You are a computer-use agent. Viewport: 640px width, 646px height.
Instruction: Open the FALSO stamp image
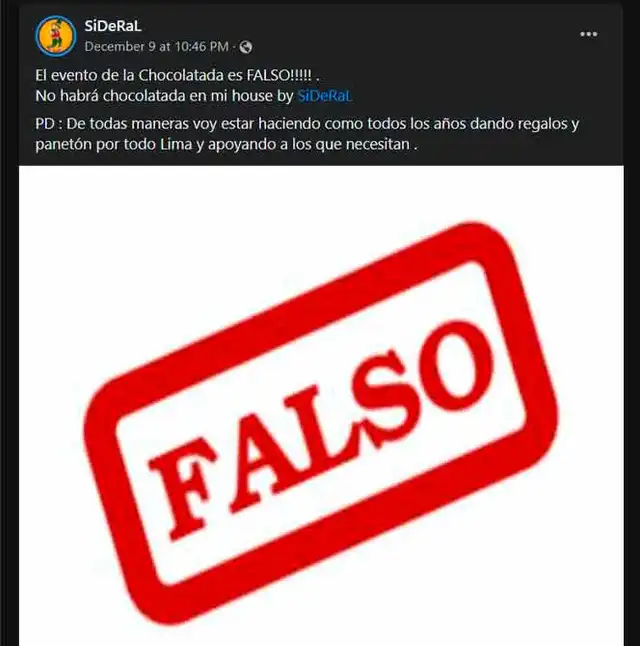(x=321, y=406)
